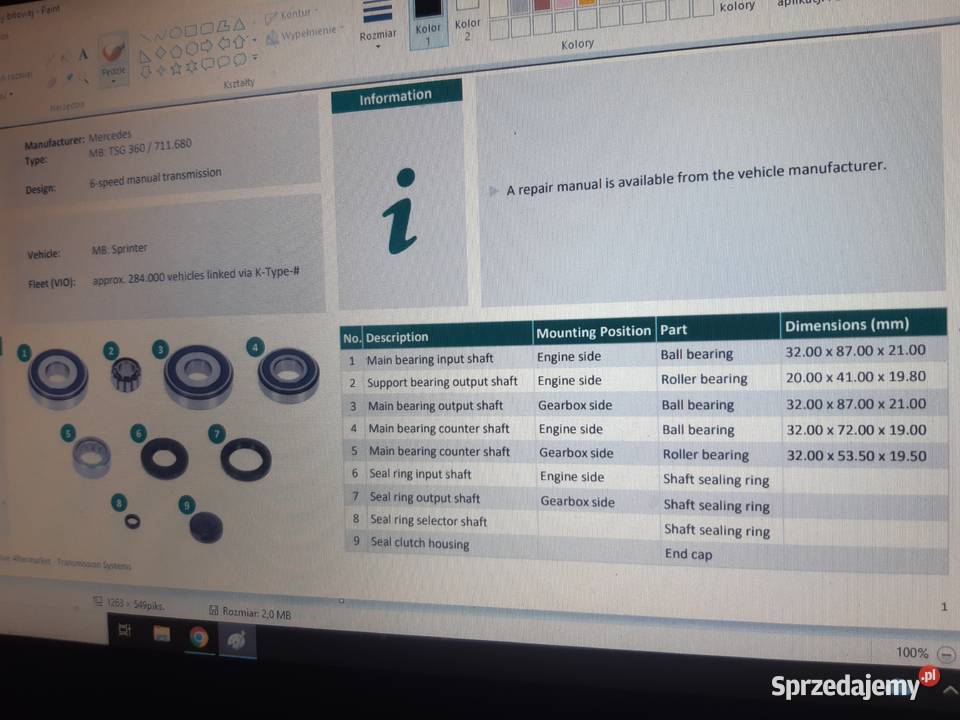Select the Fill with color bucket tool
Screen dimensions: 960x720
[66, 58]
